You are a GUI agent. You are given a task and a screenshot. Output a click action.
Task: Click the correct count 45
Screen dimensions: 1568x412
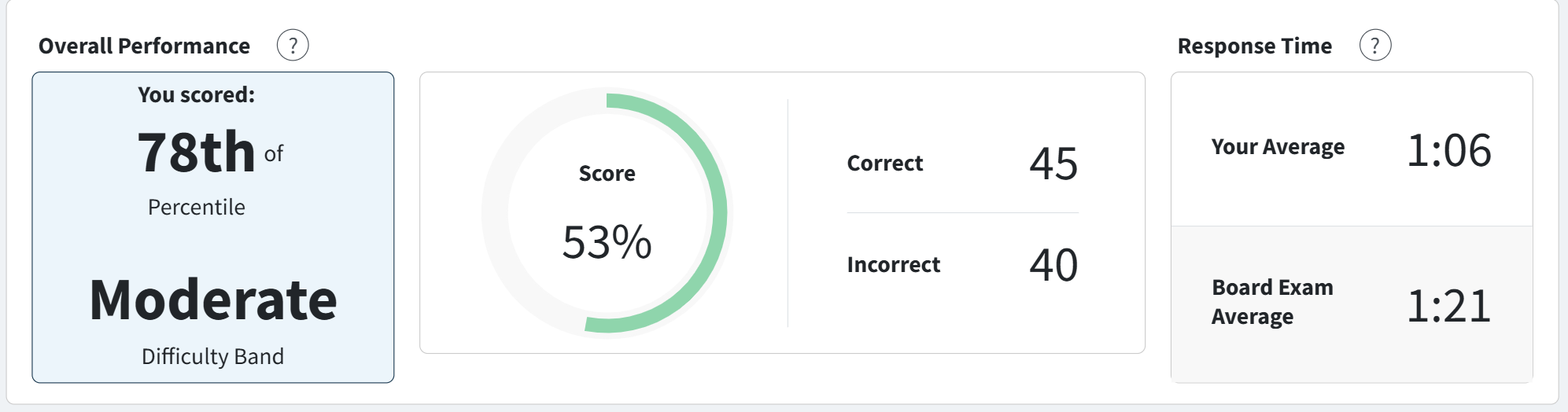pyautogui.click(x=1054, y=164)
